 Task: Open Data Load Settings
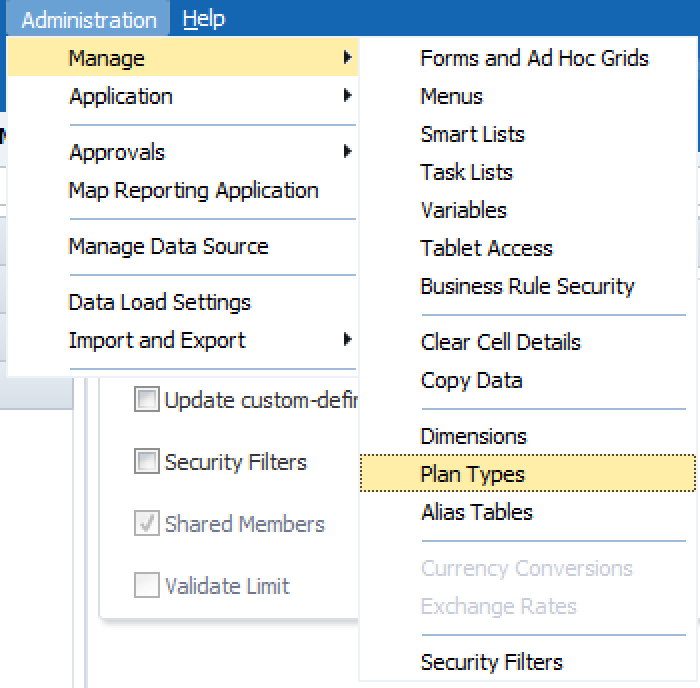[x=159, y=303]
